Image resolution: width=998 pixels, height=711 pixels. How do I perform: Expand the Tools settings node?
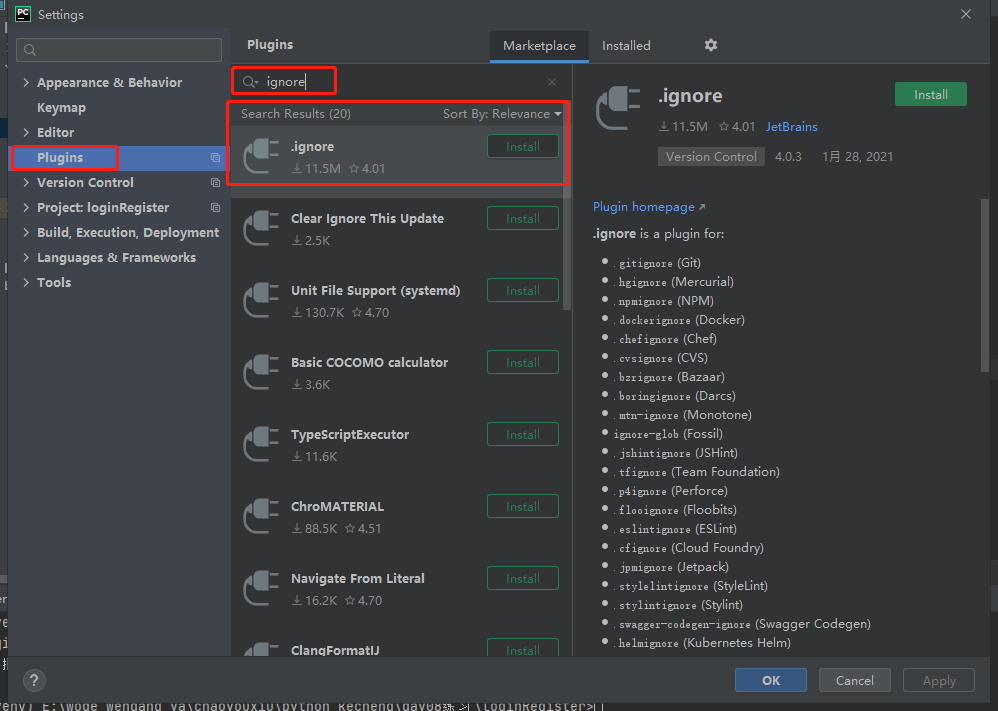point(26,282)
